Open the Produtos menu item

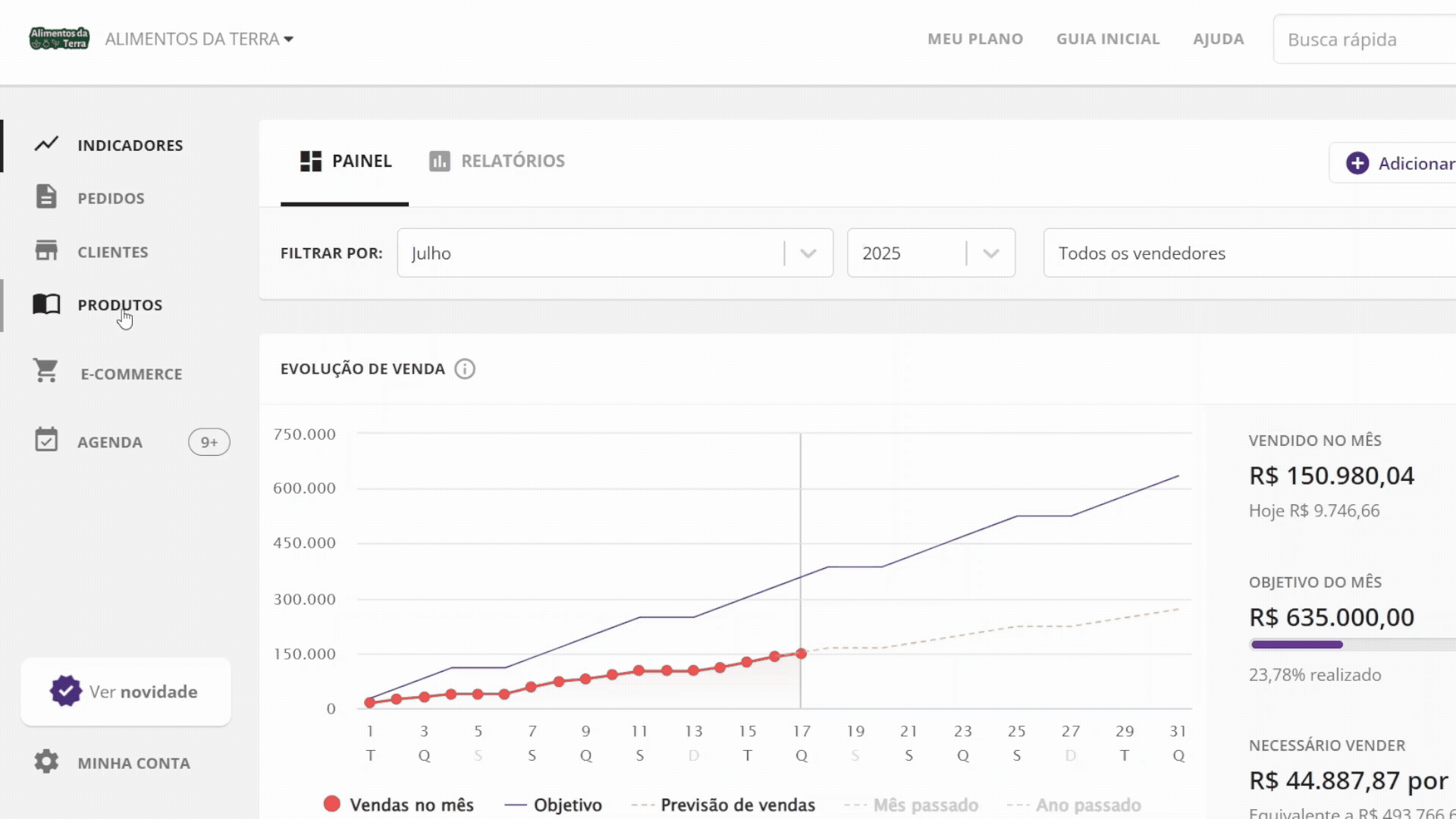[x=119, y=305]
